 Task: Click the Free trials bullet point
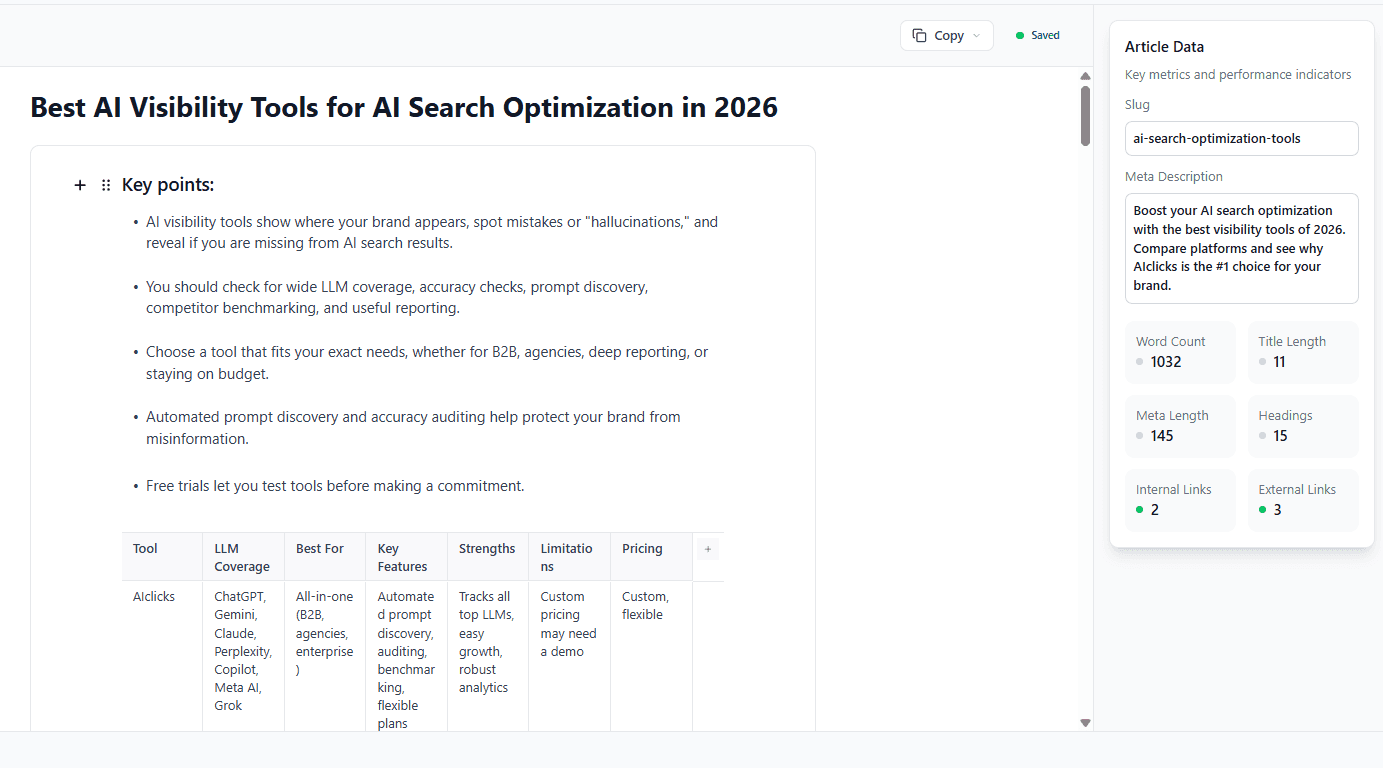tap(335, 486)
